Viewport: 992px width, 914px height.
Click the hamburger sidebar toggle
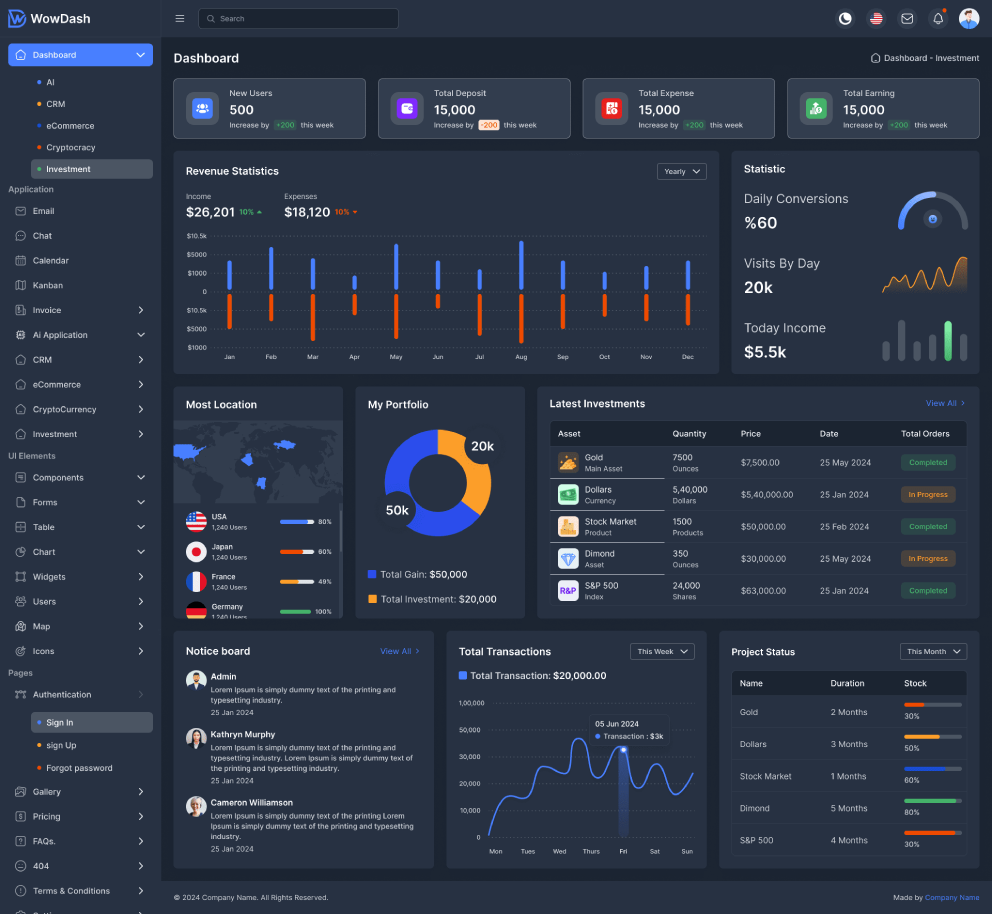[x=180, y=18]
